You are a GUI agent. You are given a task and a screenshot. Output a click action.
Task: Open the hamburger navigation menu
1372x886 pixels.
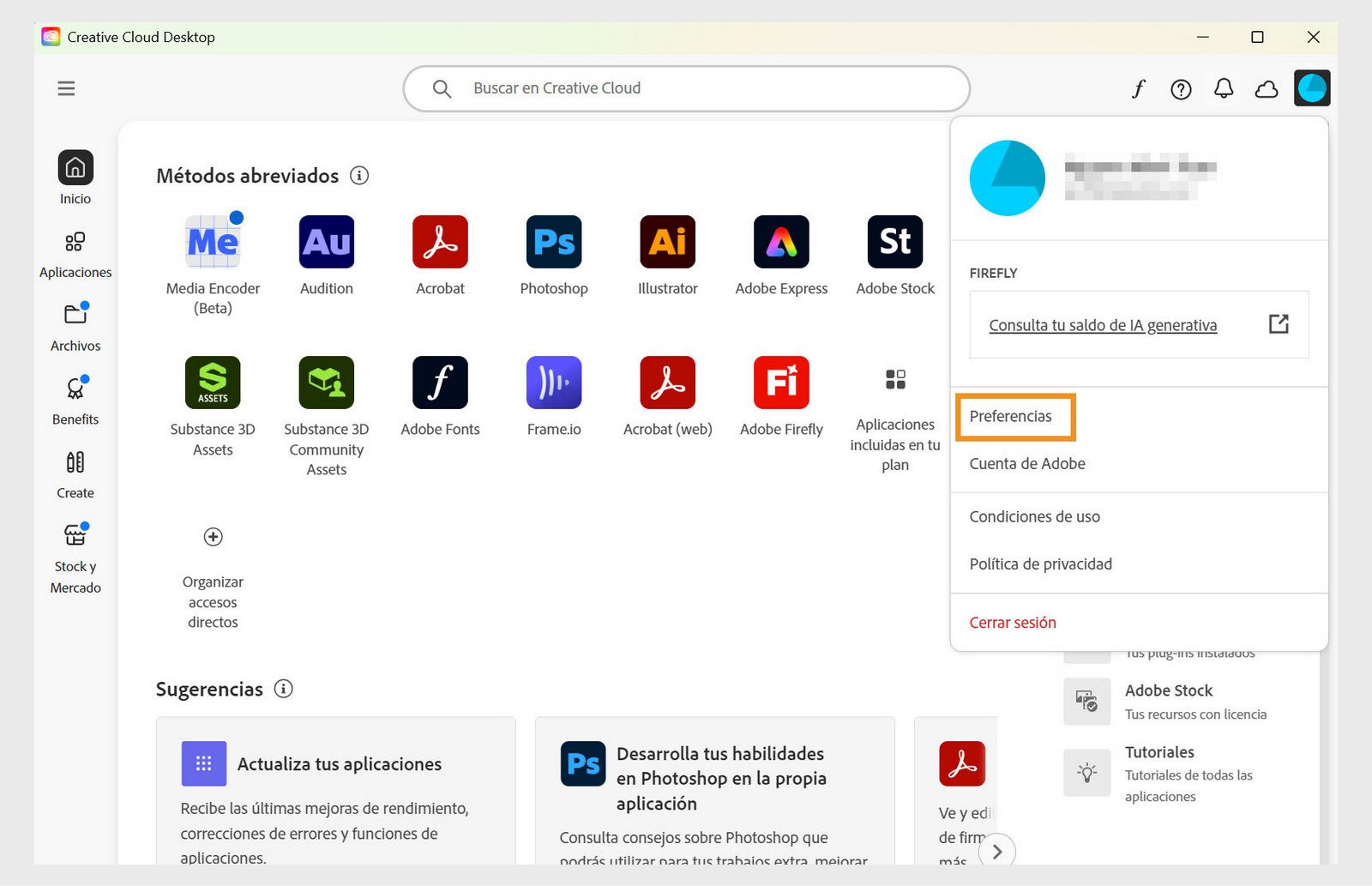(66, 88)
